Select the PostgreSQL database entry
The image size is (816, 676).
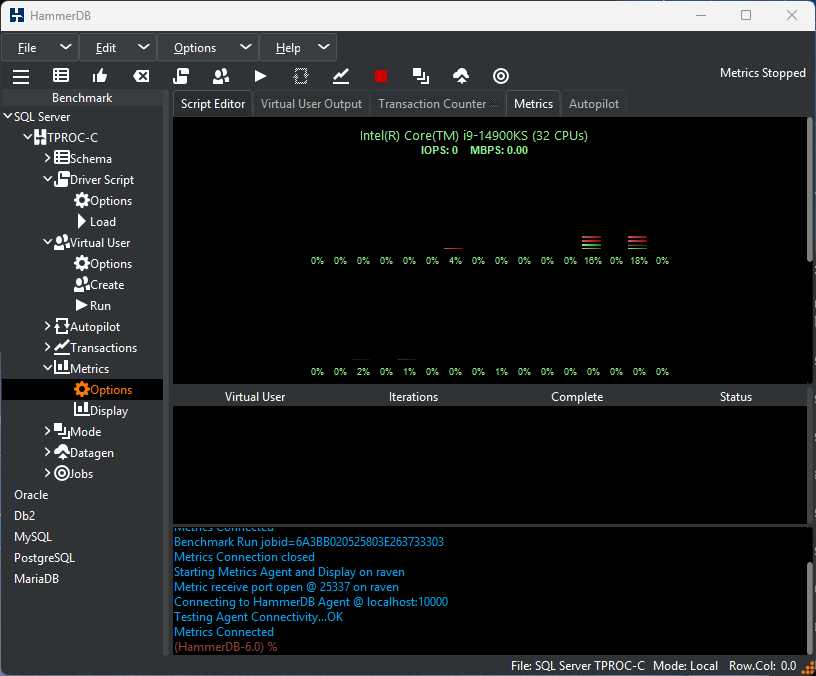[x=44, y=558]
